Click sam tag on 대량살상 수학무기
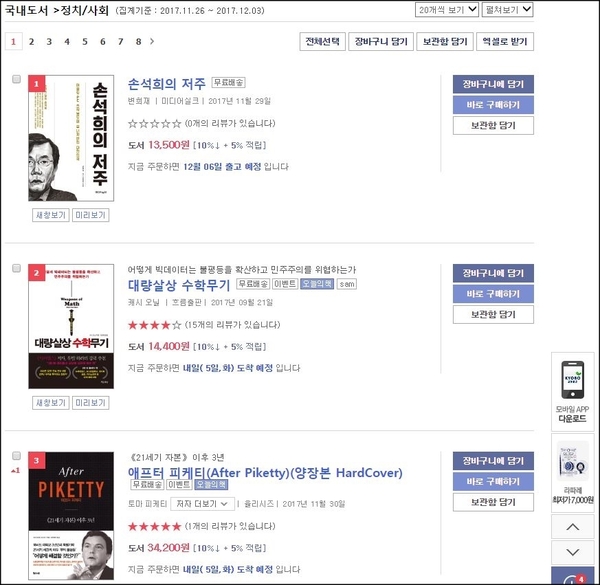The image size is (600, 585). pos(347,284)
